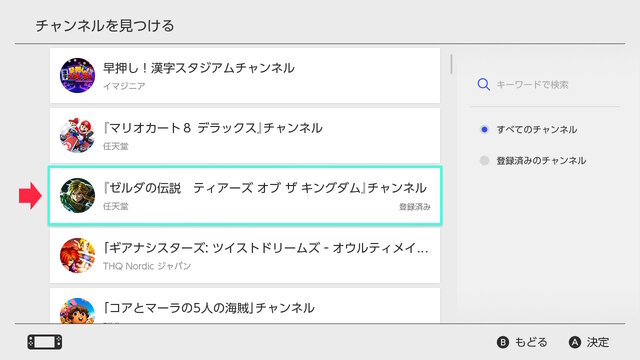640x360 pixels.
Task: Open the 早押し！漢字スタジアム channel icon
Action: point(77,75)
